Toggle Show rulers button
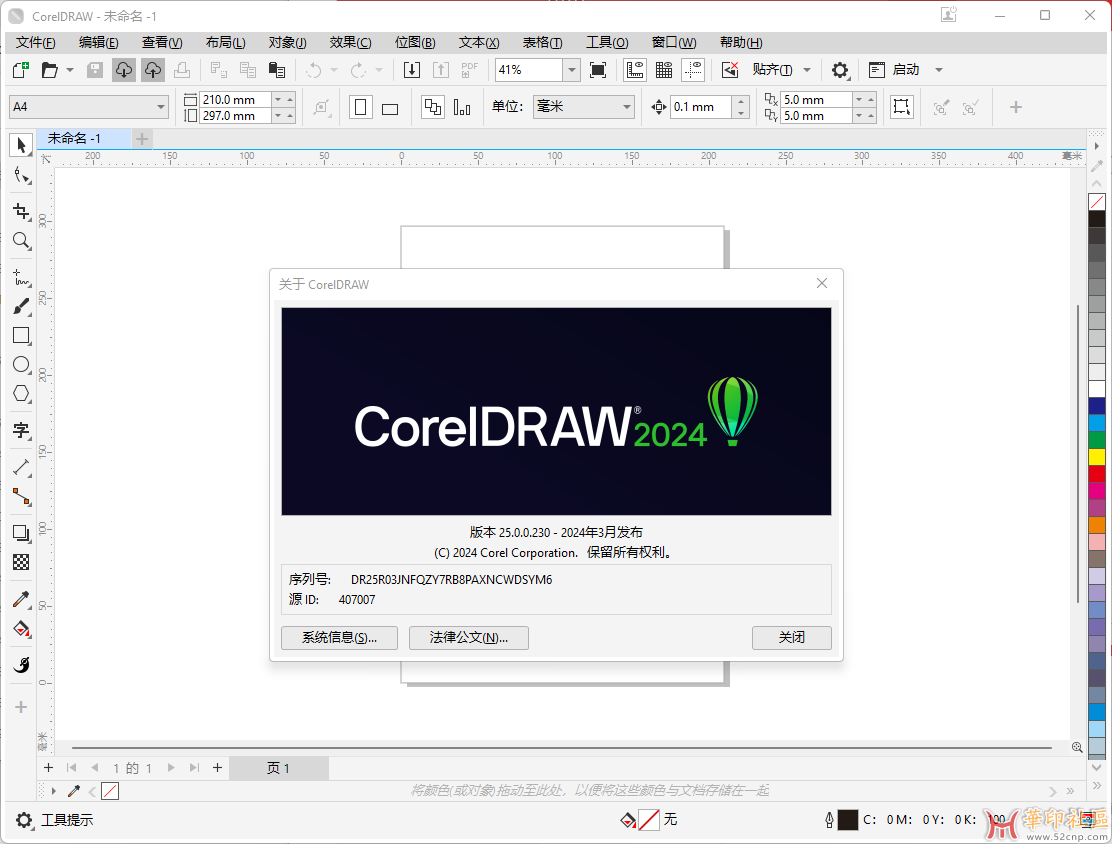This screenshot has width=1112, height=844. pyautogui.click(x=635, y=70)
